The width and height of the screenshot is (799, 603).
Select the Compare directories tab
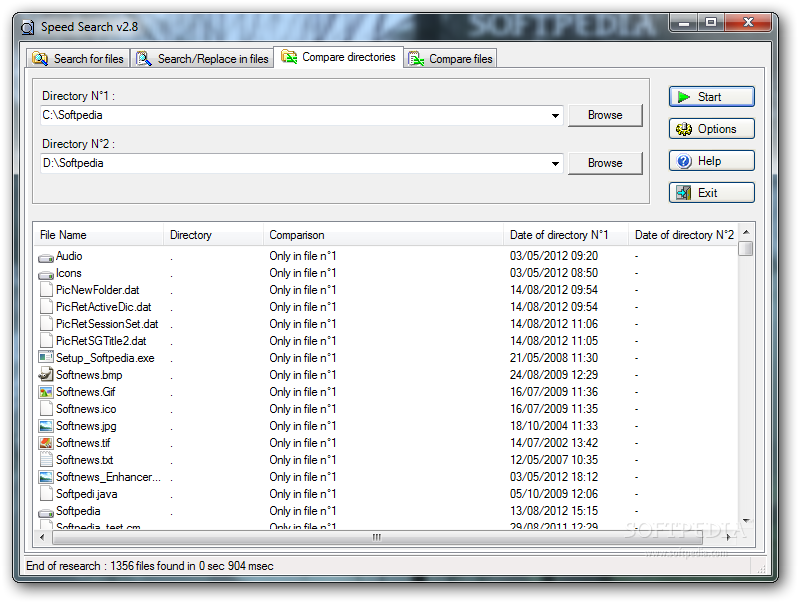point(339,57)
